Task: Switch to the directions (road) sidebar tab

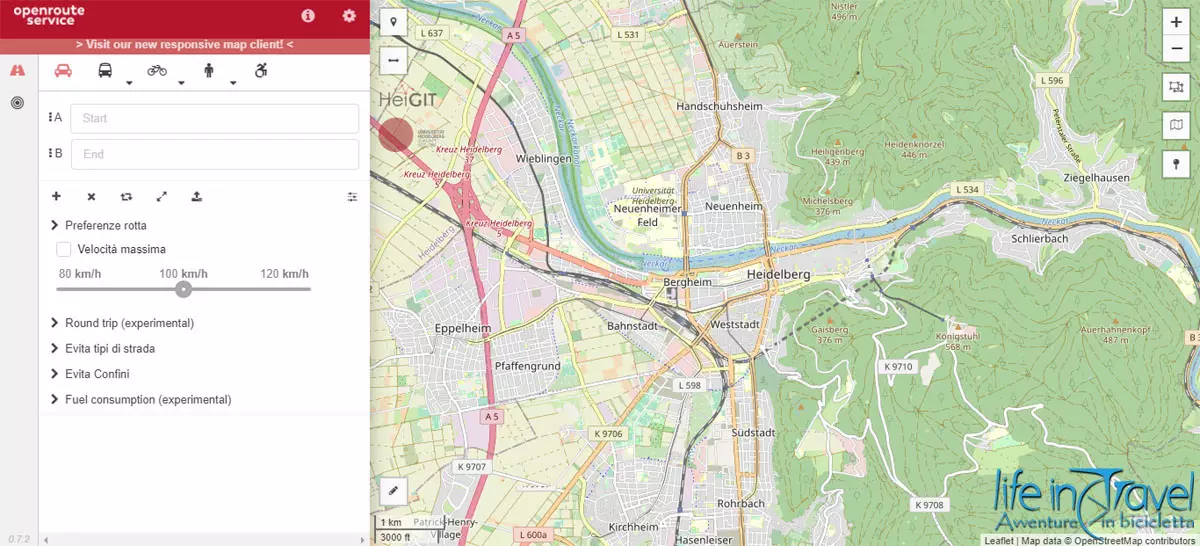Action: point(17,70)
